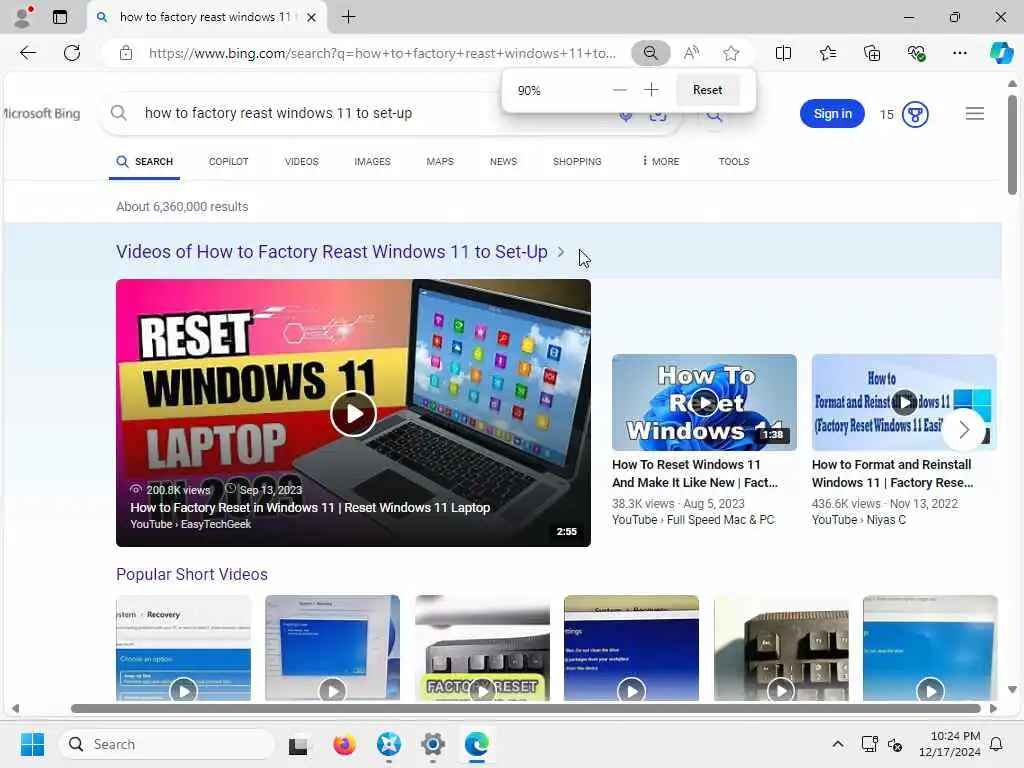
Task: Click the zoom magnifier icon in address bar
Action: 650,53
